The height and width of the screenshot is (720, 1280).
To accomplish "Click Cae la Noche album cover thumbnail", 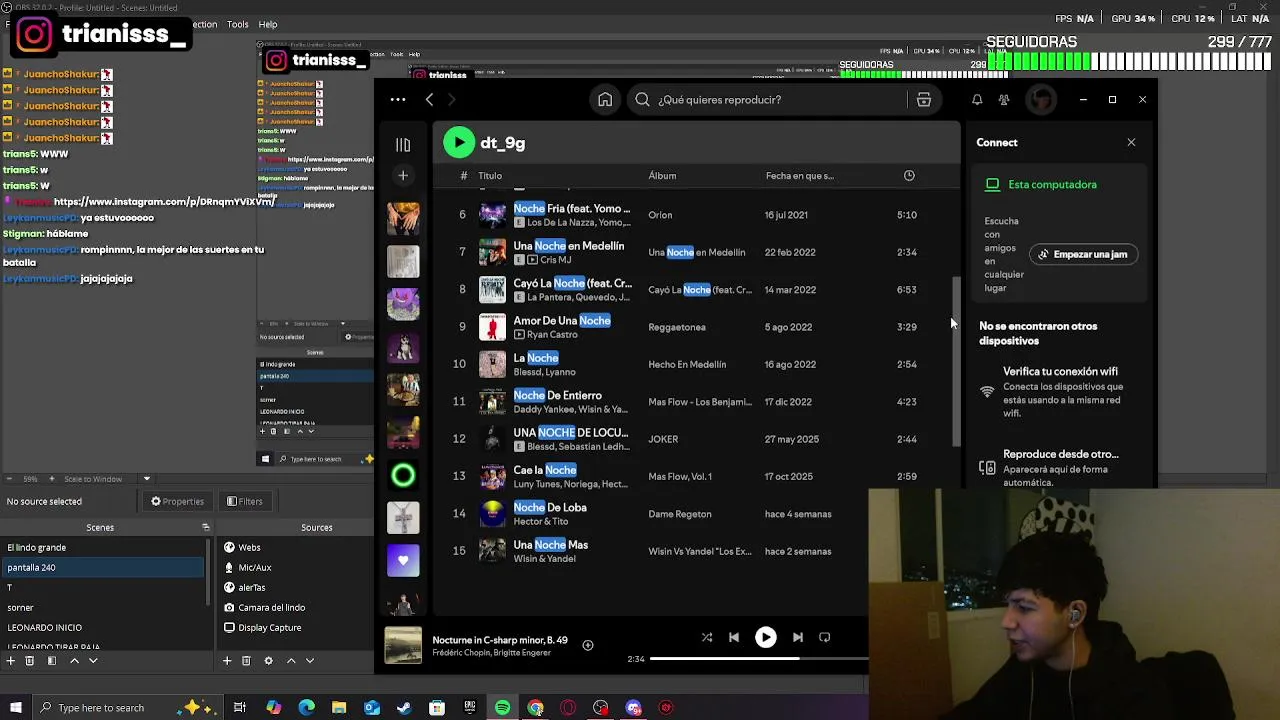I will 492,477.
